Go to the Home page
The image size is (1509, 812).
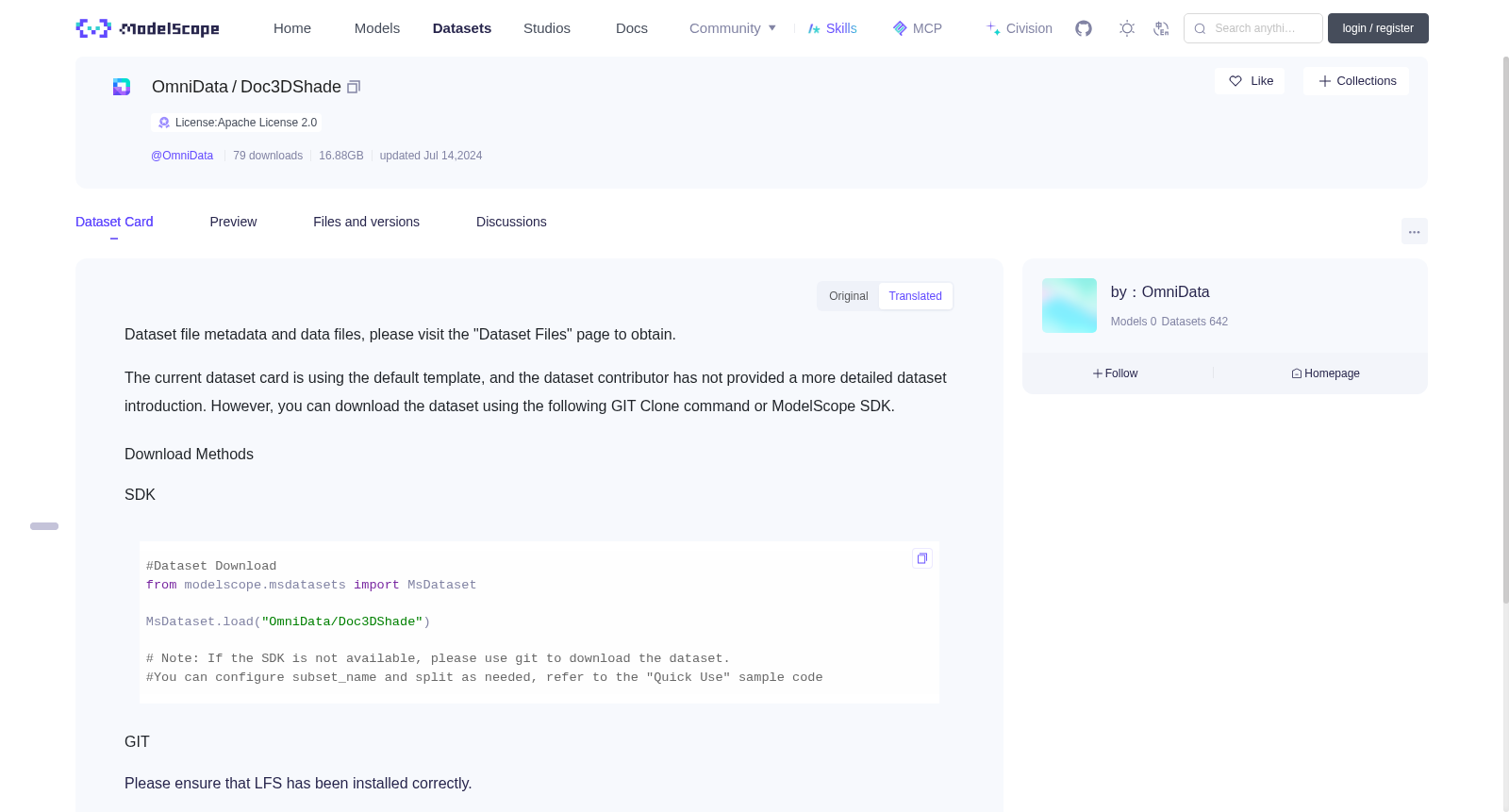(x=292, y=28)
